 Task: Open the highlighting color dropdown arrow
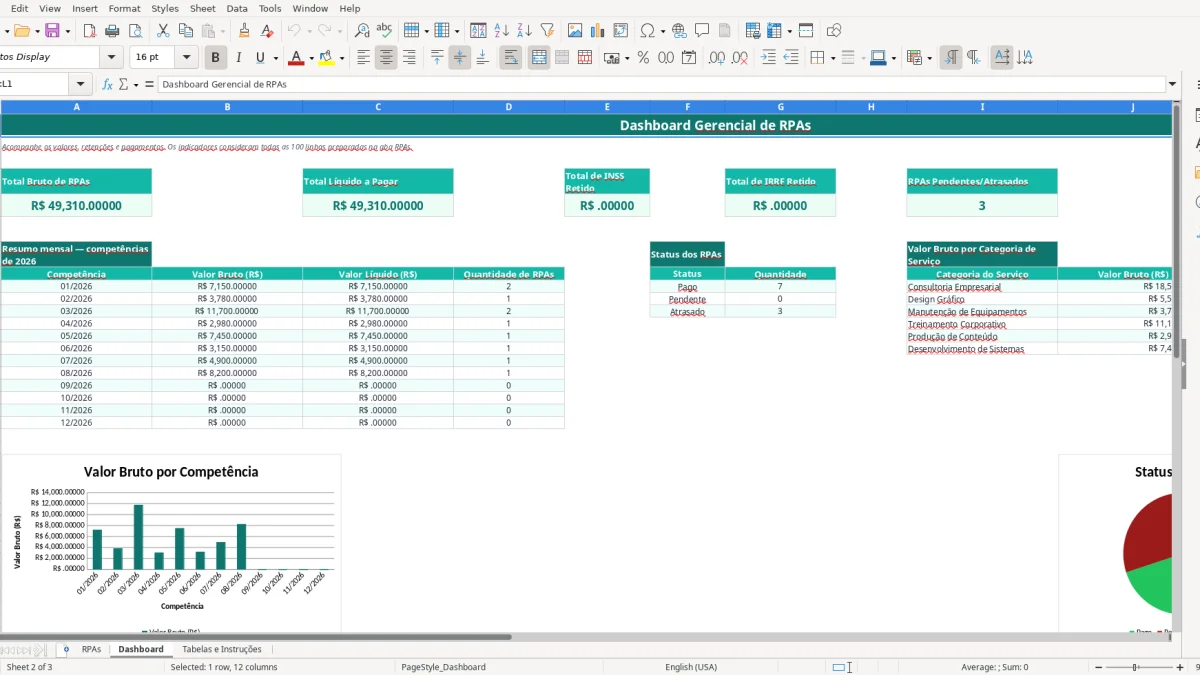(x=341, y=58)
